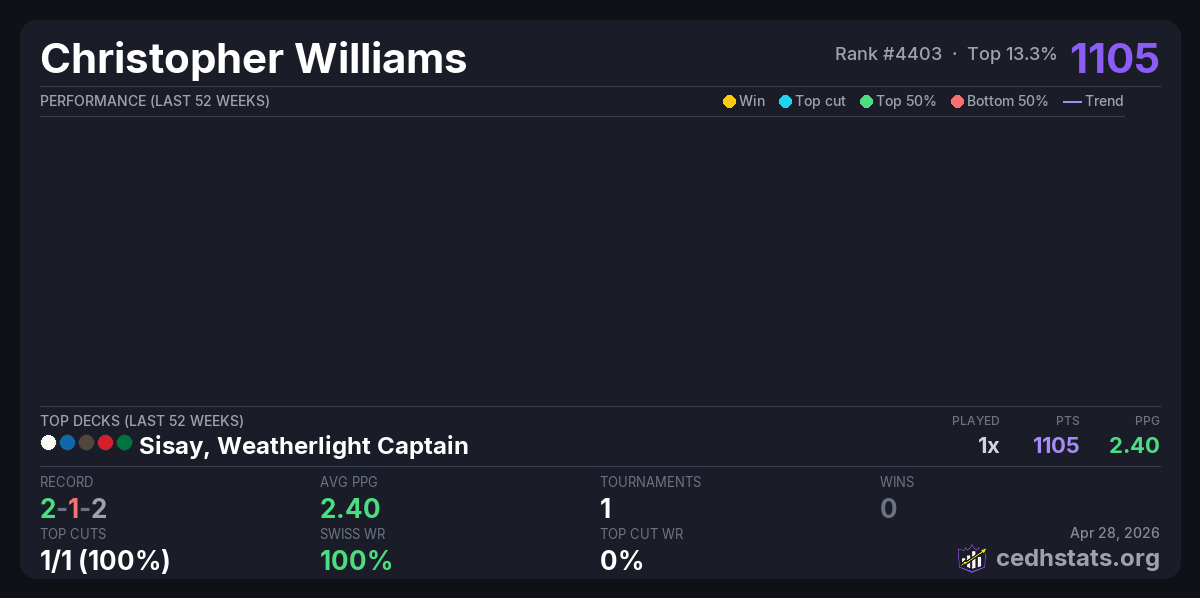This screenshot has height=598, width=1200.
Task: Toggle the Bottom 50% legend entry
Action: (x=999, y=101)
